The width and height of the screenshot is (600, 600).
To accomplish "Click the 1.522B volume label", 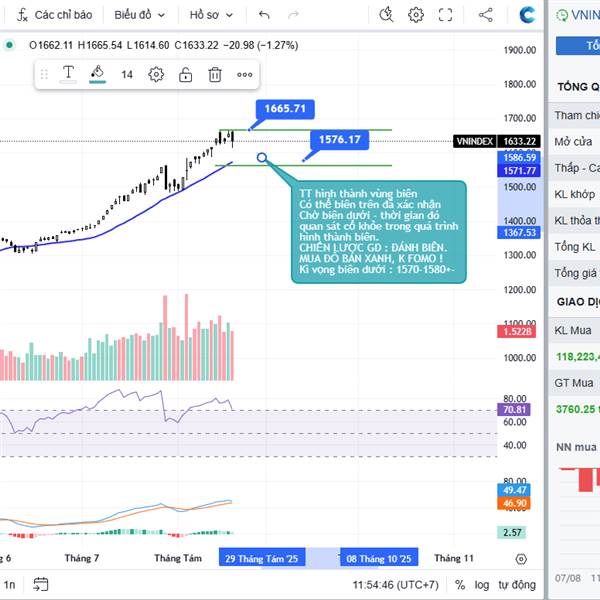I will (517, 331).
